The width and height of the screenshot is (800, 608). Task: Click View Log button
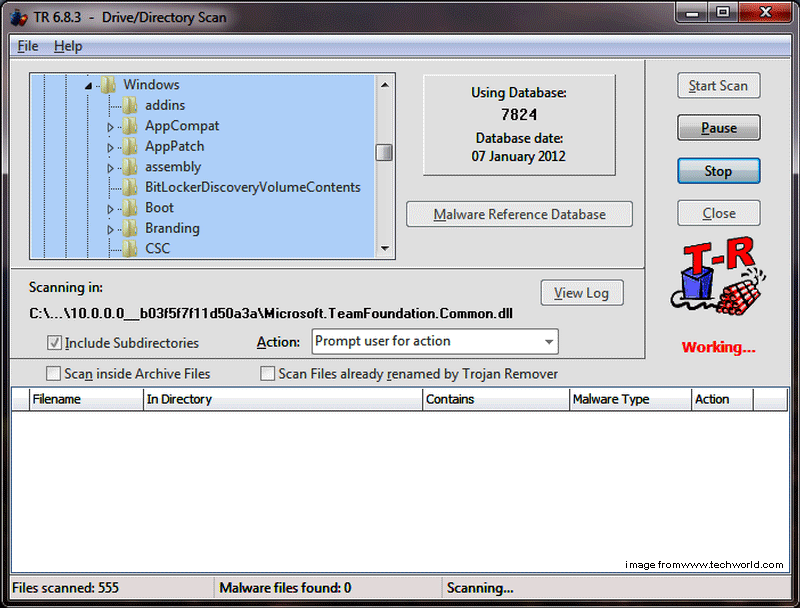[x=582, y=293]
